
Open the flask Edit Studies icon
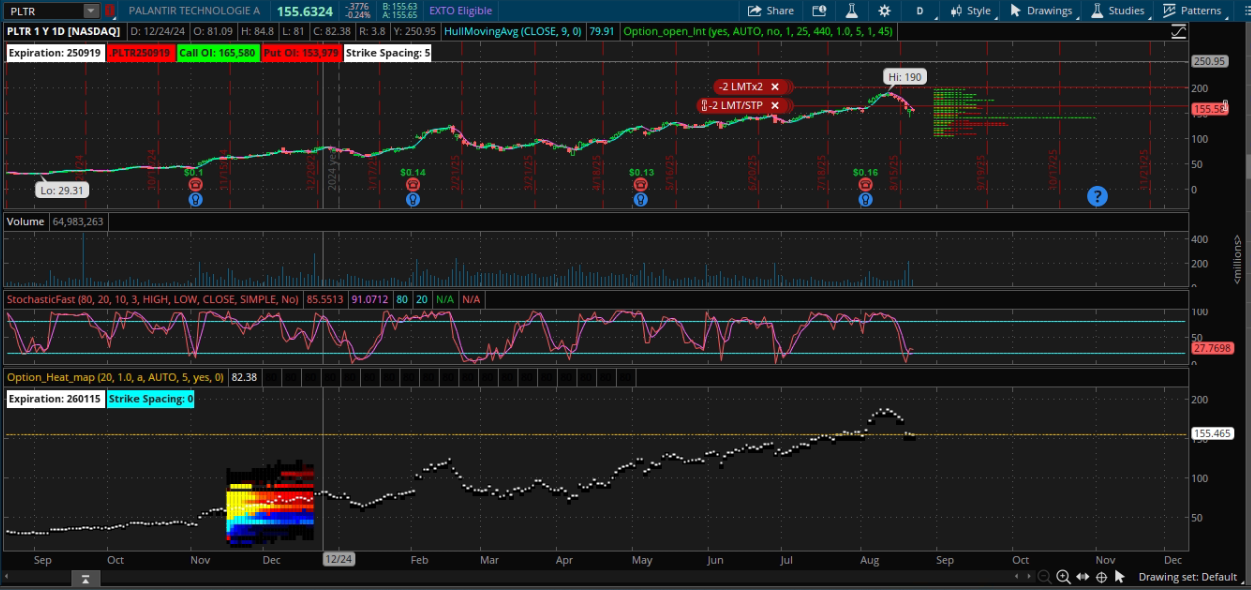(x=852, y=11)
